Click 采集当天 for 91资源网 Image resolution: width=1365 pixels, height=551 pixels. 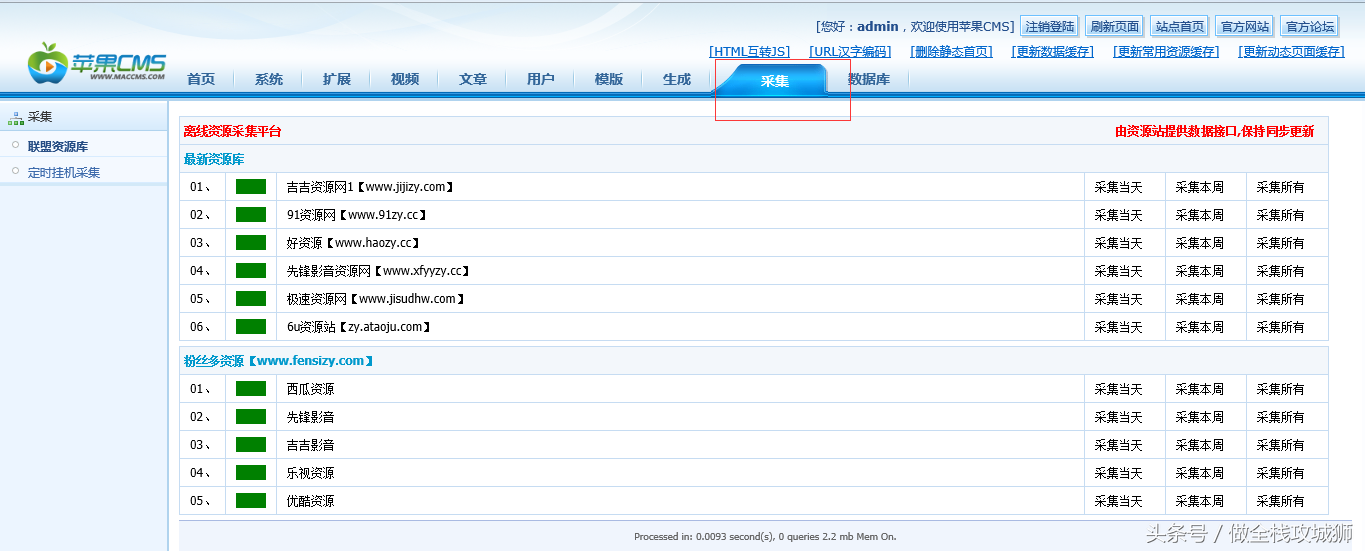[1118, 215]
